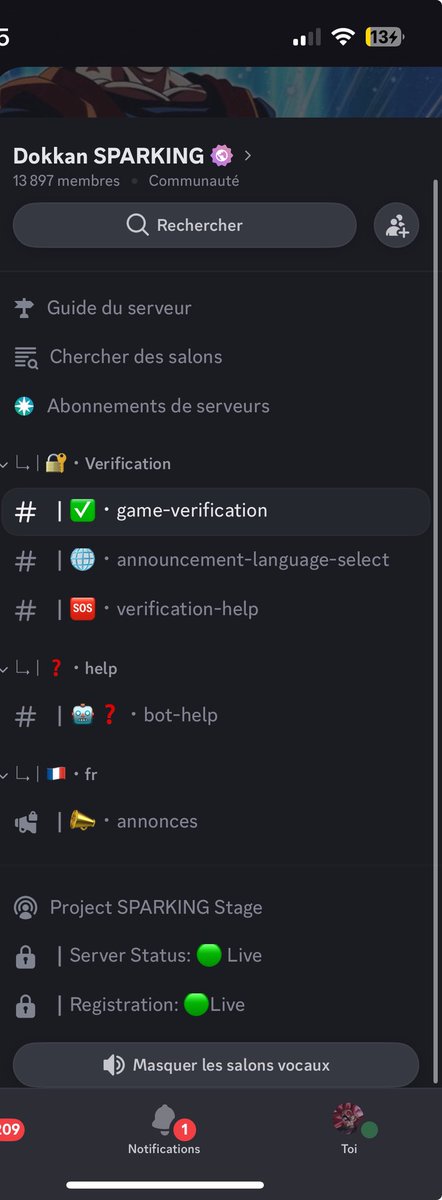Image resolution: width=442 pixels, height=1200 pixels.
Task: Tap the Wi-Fi icon in status bar
Action: (x=344, y=37)
